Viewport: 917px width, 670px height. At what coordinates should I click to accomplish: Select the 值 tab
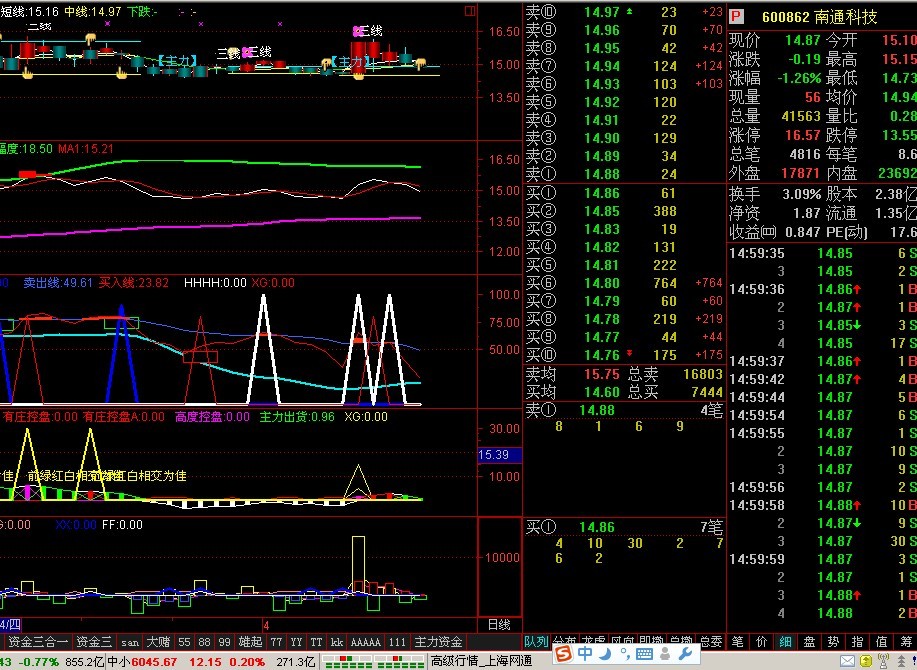tap(881, 642)
